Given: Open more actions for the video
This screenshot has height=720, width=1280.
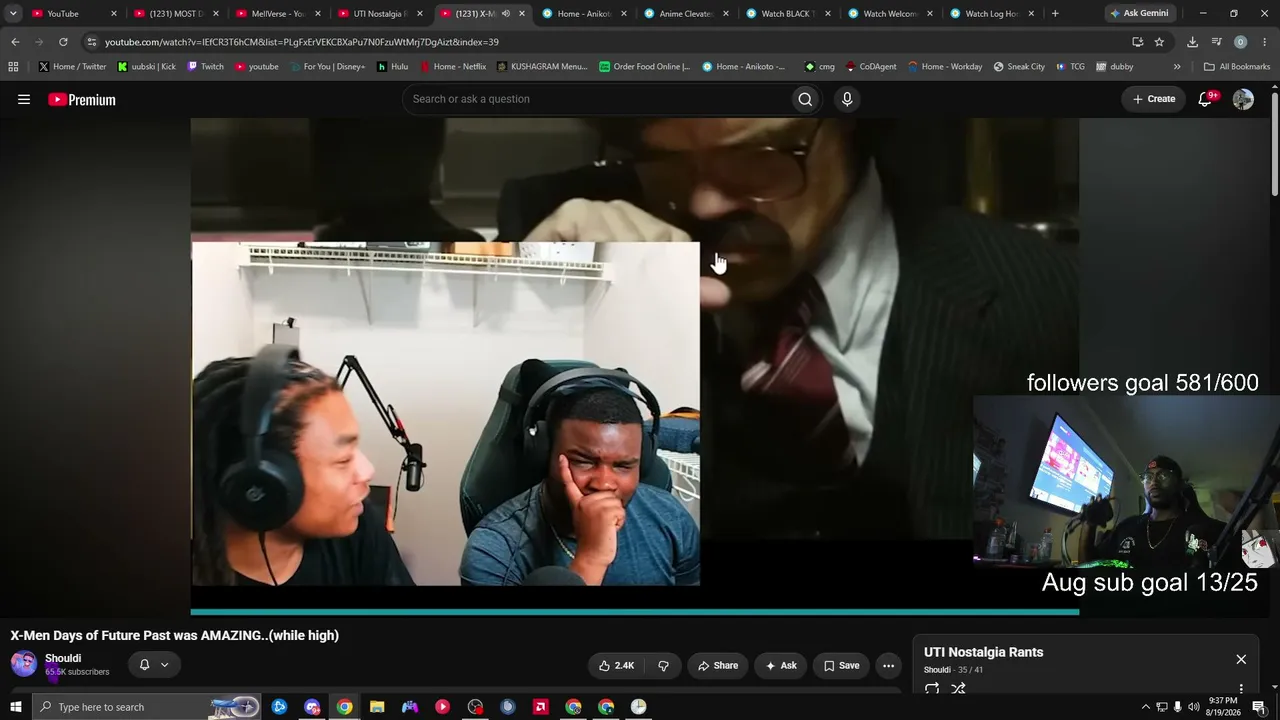Looking at the screenshot, I should pyautogui.click(x=888, y=665).
